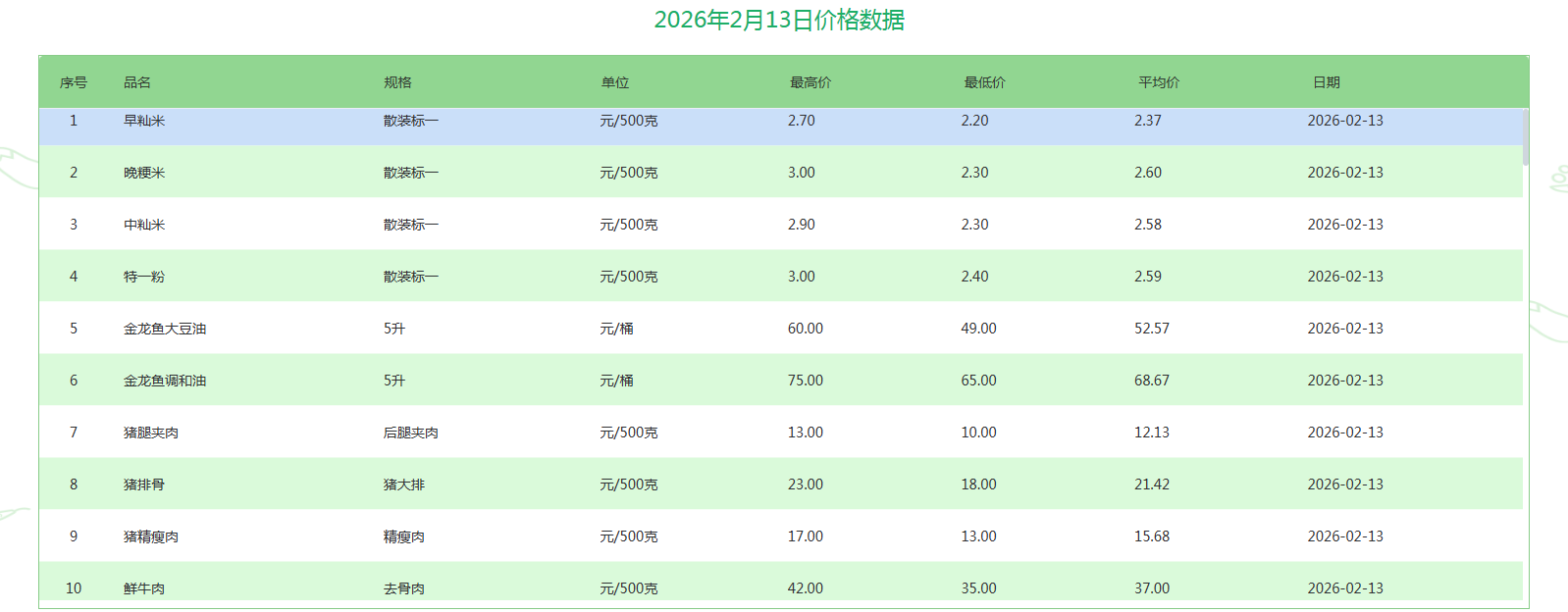Image resolution: width=1568 pixels, height=612 pixels.
Task: Click the 中籼米 product name
Action: (144, 225)
